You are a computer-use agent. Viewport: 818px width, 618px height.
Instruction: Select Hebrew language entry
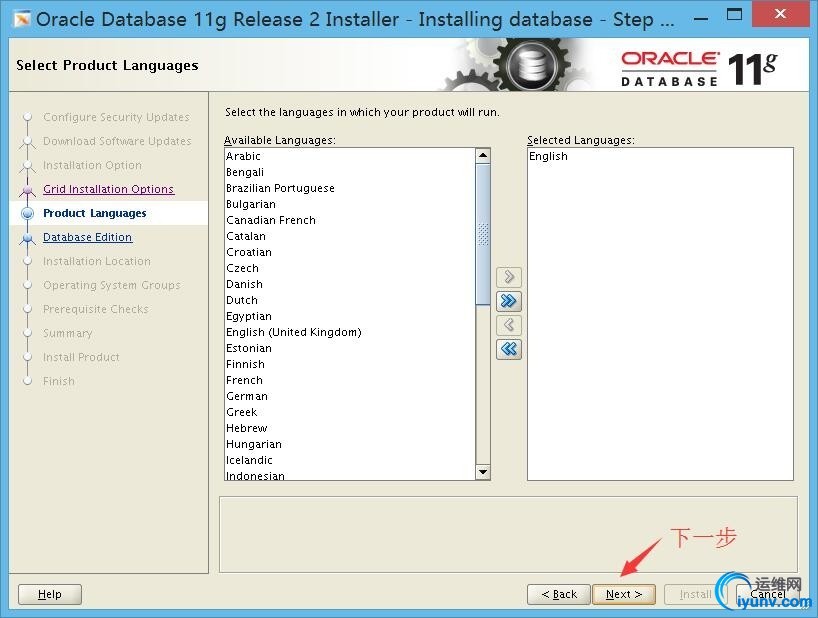(x=350, y=428)
